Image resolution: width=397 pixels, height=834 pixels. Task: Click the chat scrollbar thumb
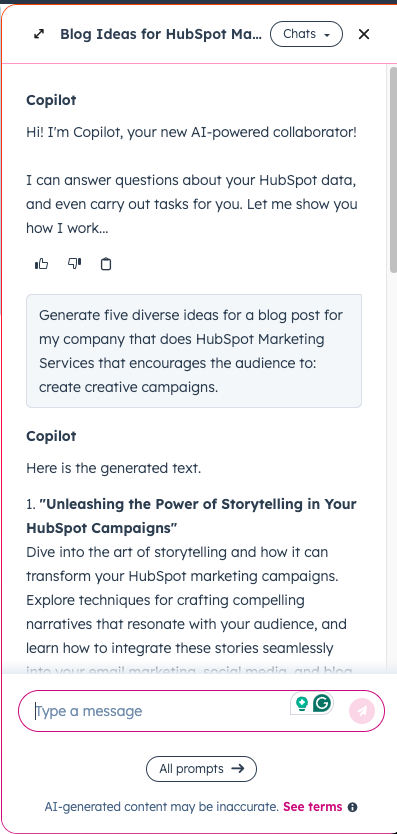393,170
